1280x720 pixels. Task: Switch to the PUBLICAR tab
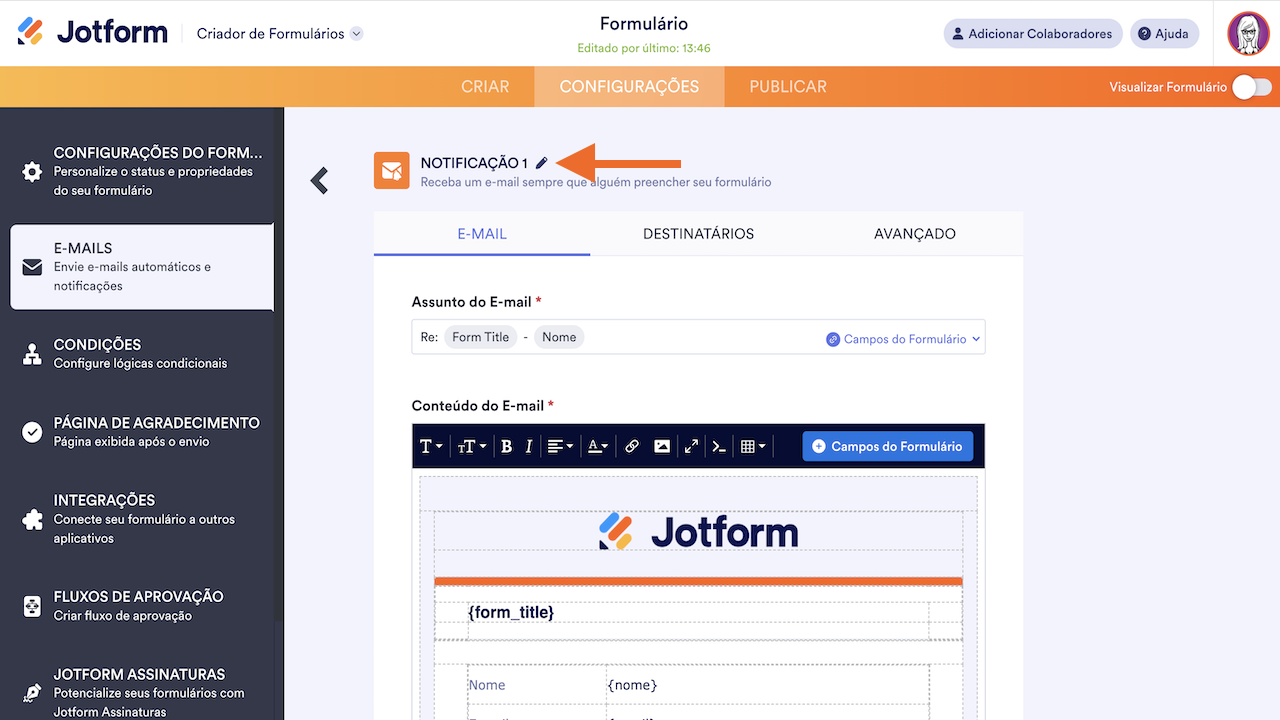click(788, 87)
